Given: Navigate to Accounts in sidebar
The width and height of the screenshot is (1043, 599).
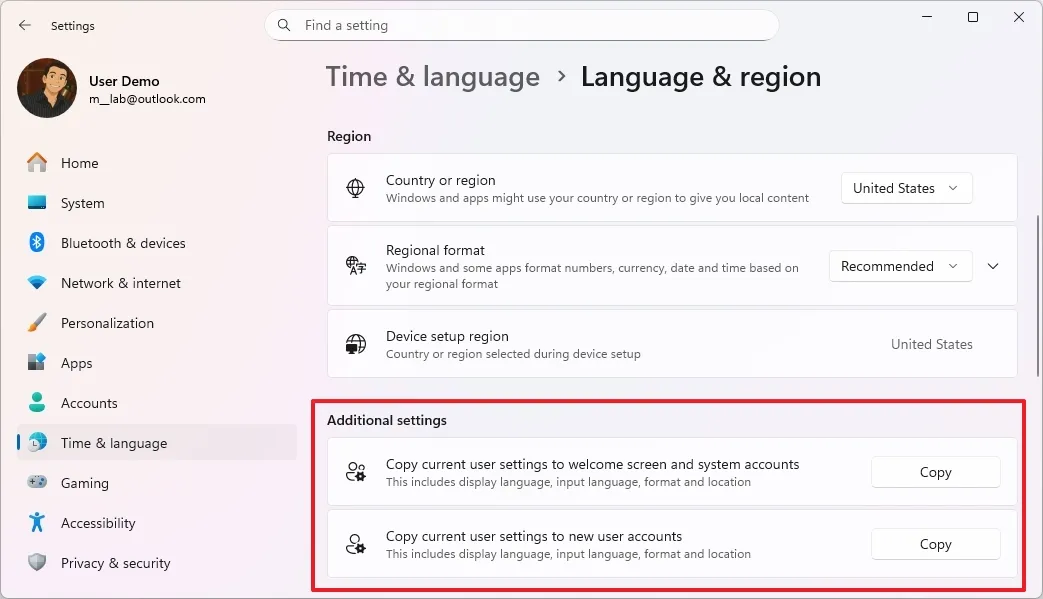Looking at the screenshot, I should pos(89,403).
